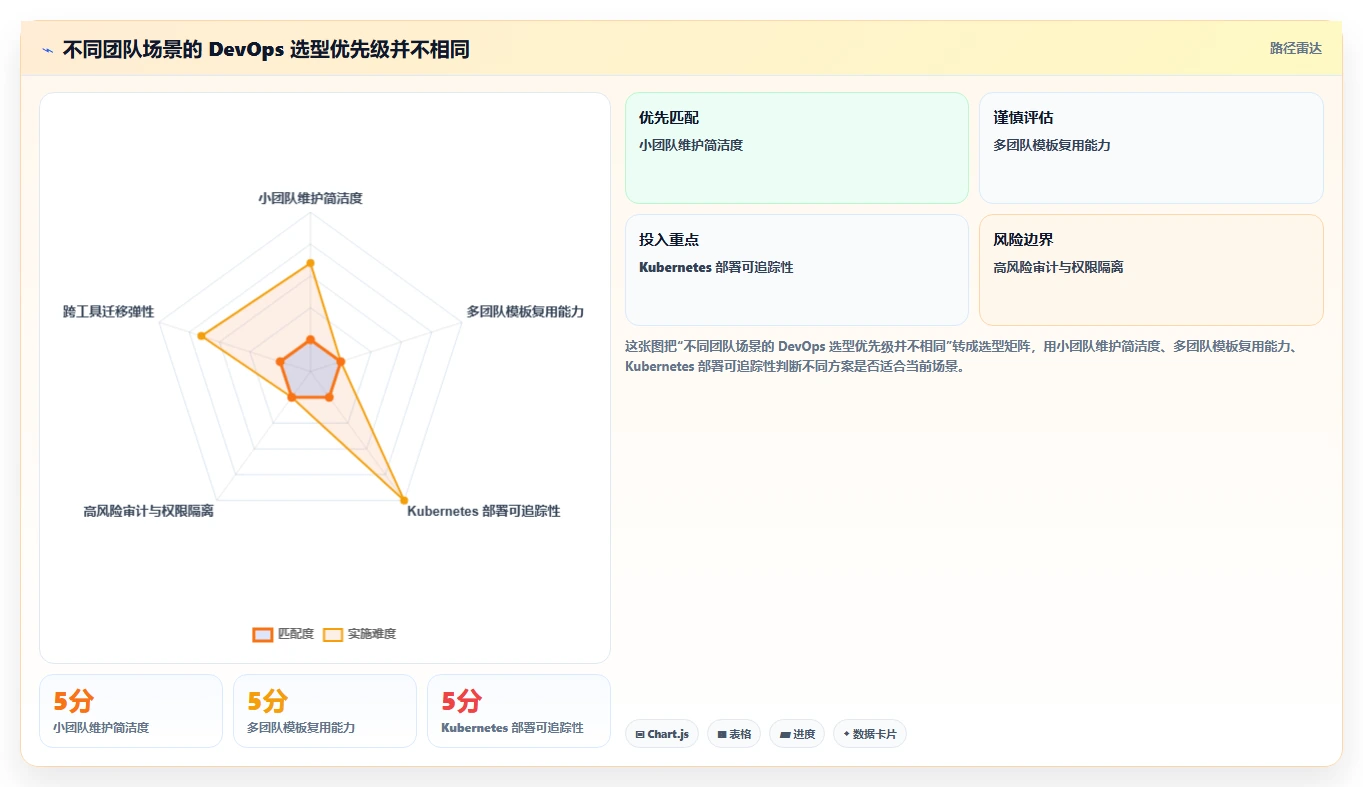Click radar axis label 跨工具迁移弹性

[108, 311]
